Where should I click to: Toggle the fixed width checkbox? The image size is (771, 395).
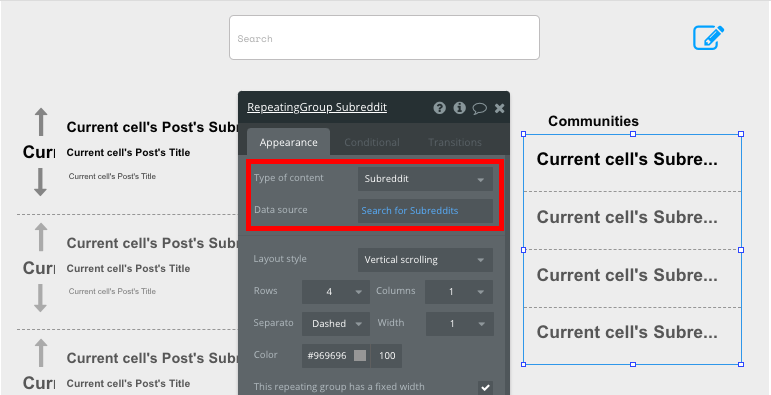(485, 388)
